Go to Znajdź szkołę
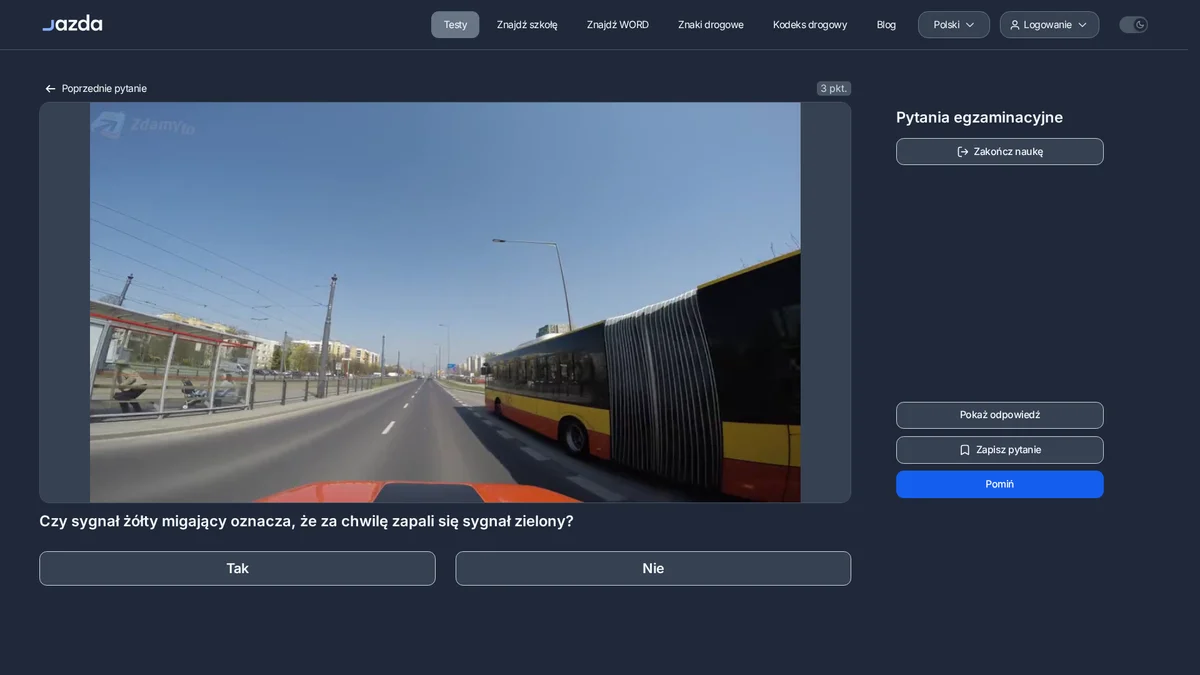The width and height of the screenshot is (1200, 675). click(x=527, y=25)
